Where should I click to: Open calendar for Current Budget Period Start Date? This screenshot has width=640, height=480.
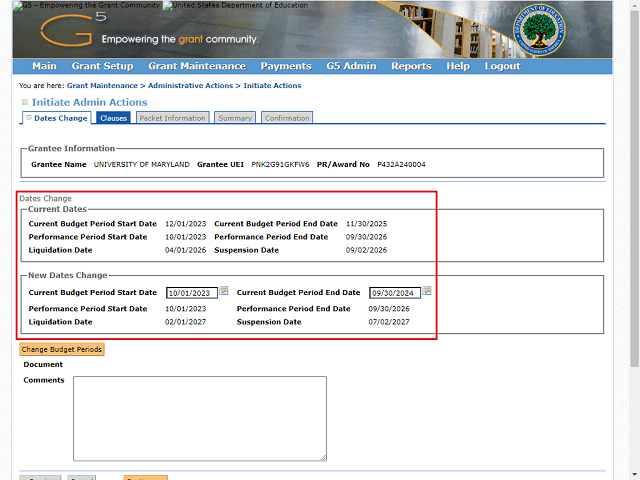point(224,291)
